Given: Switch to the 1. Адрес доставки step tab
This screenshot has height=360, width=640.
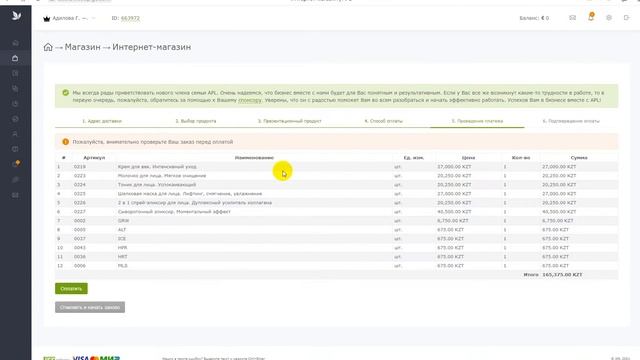Looking at the screenshot, I should (x=102, y=121).
